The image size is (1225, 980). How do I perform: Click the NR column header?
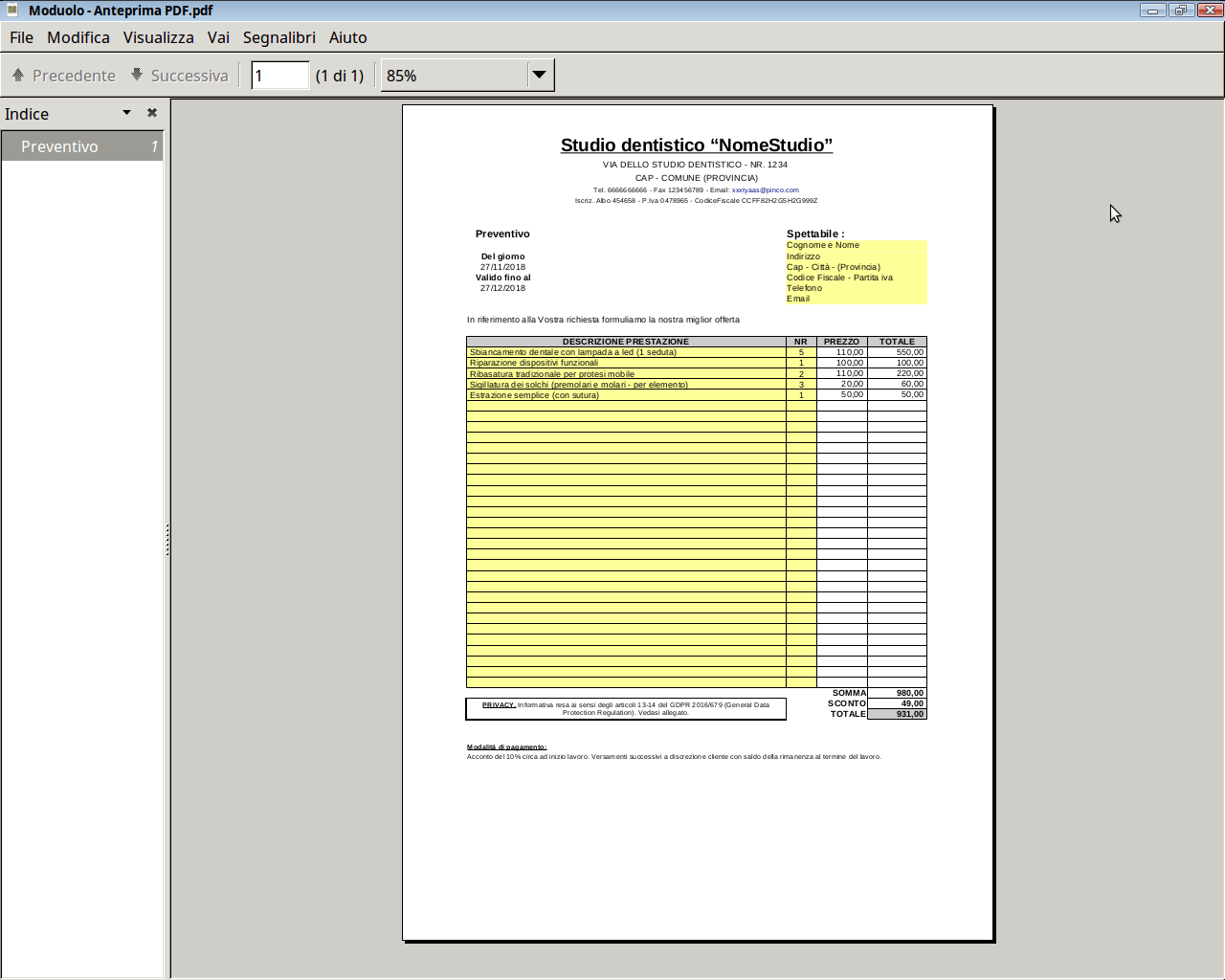(x=801, y=342)
